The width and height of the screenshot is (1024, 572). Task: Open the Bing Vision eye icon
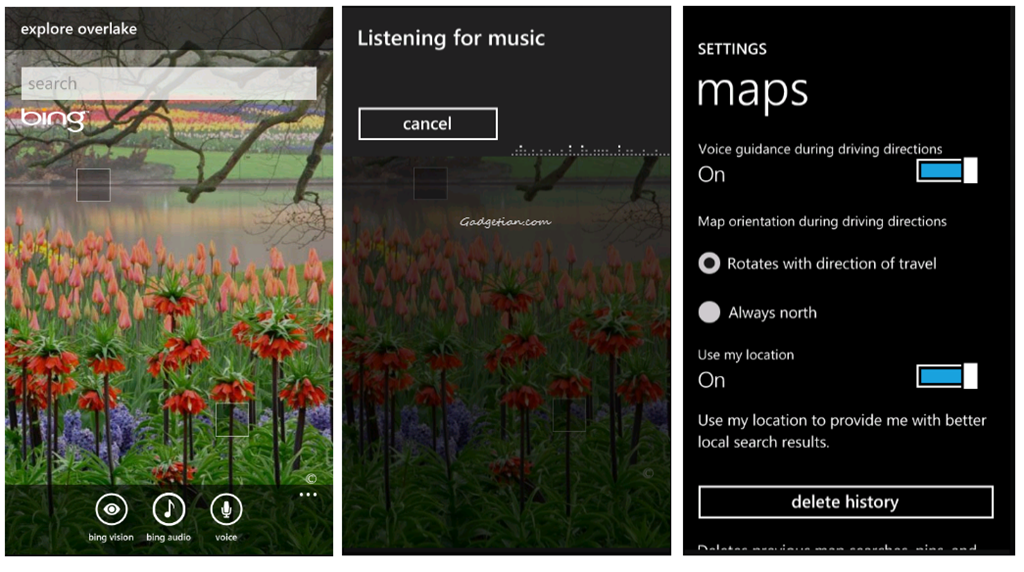112,510
